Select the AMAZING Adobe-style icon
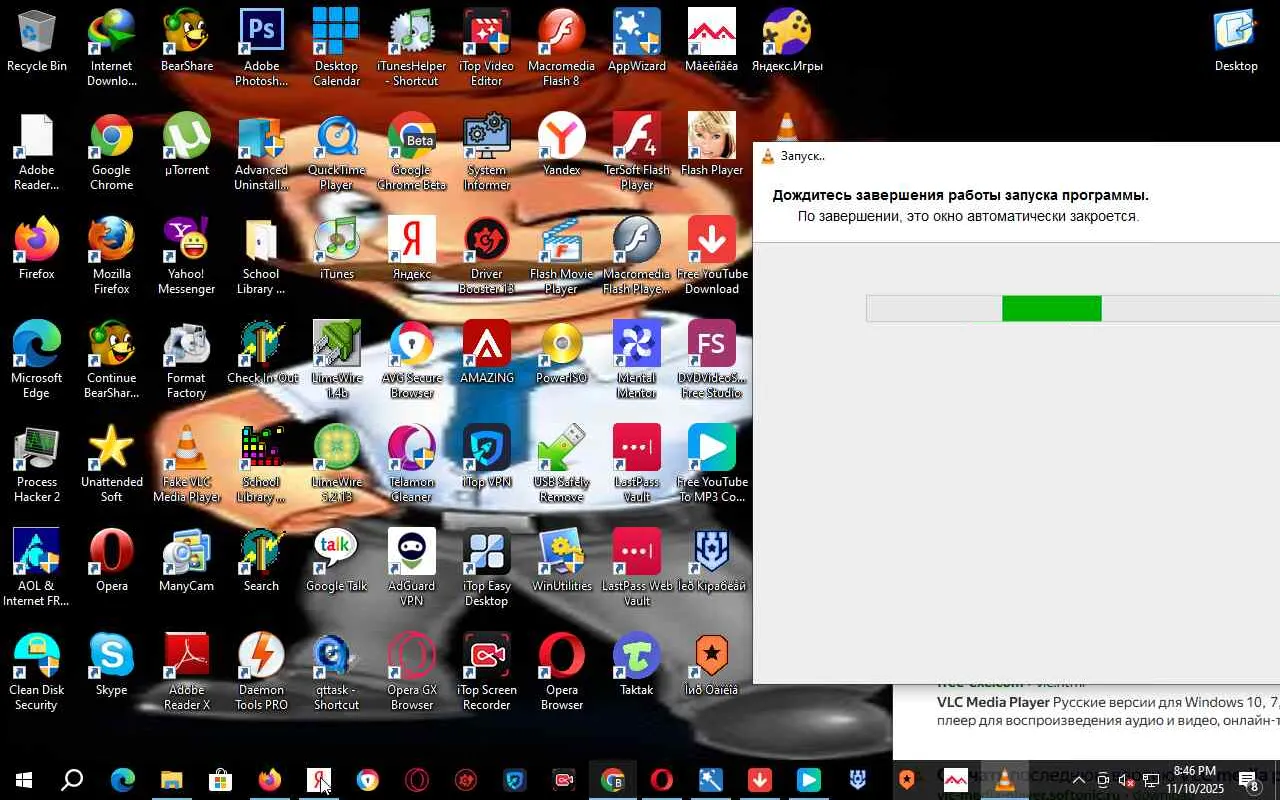The height and width of the screenshot is (800, 1280). tap(487, 354)
